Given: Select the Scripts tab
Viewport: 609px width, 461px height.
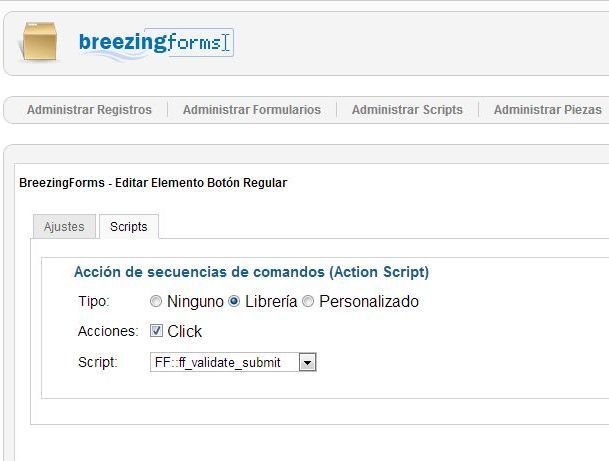Looking at the screenshot, I should click(x=129, y=226).
